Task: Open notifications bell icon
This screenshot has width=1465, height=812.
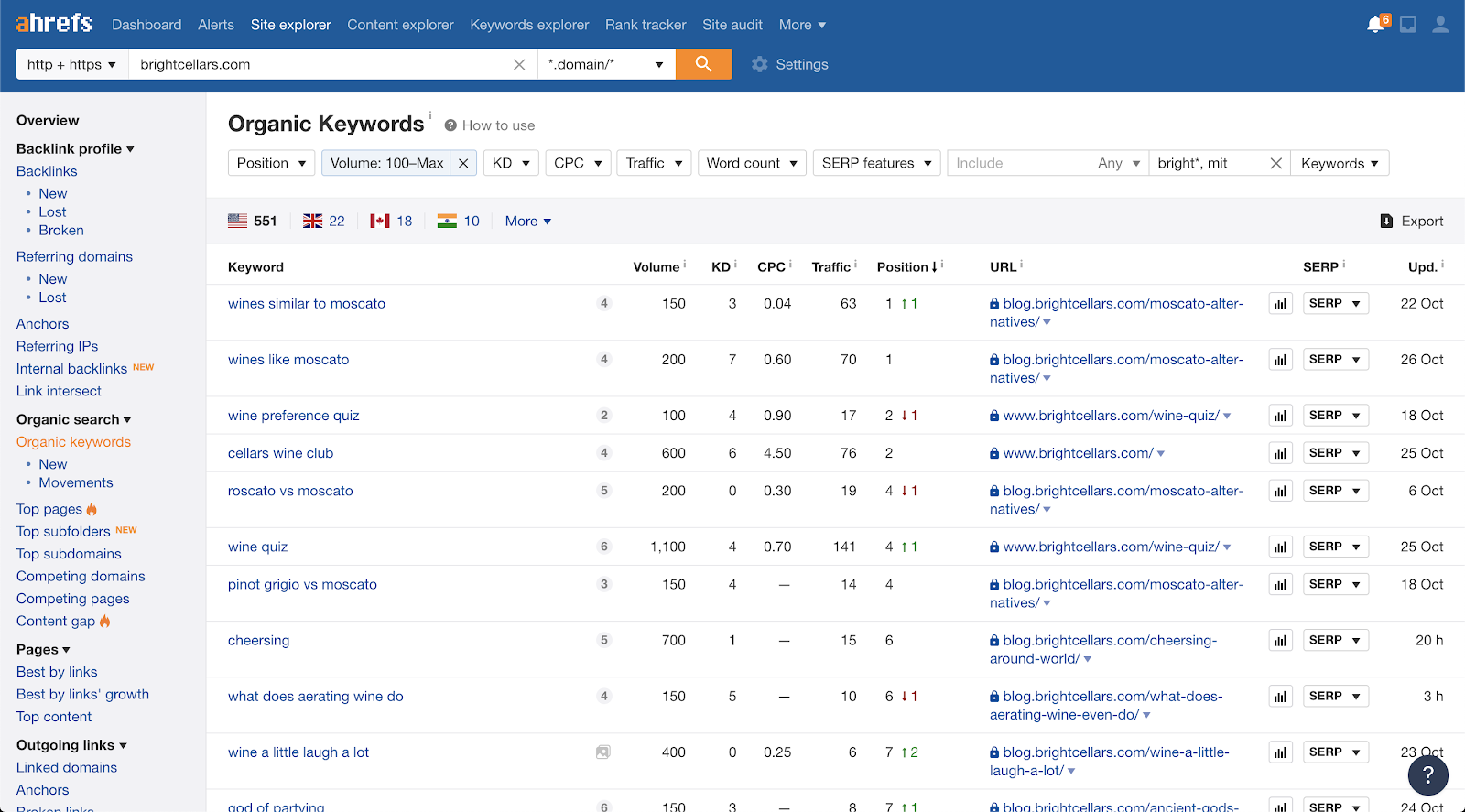Action: pos(1374,25)
